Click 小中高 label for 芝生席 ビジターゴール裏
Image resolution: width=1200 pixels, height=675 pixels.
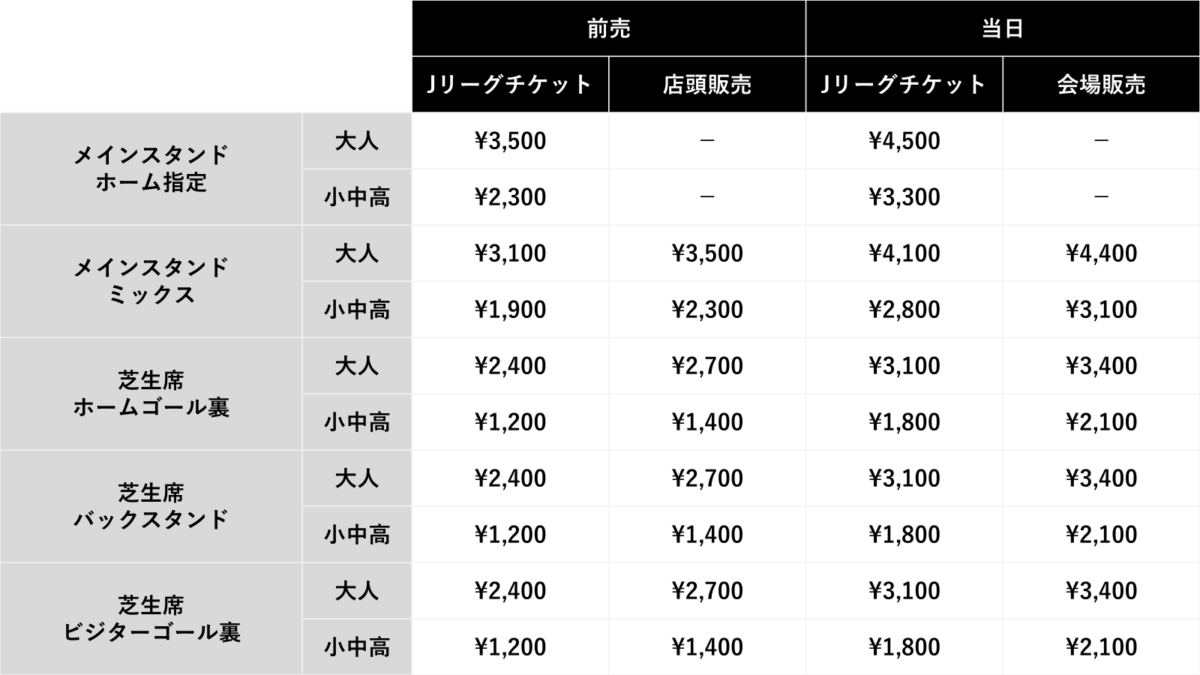[x=356, y=647]
